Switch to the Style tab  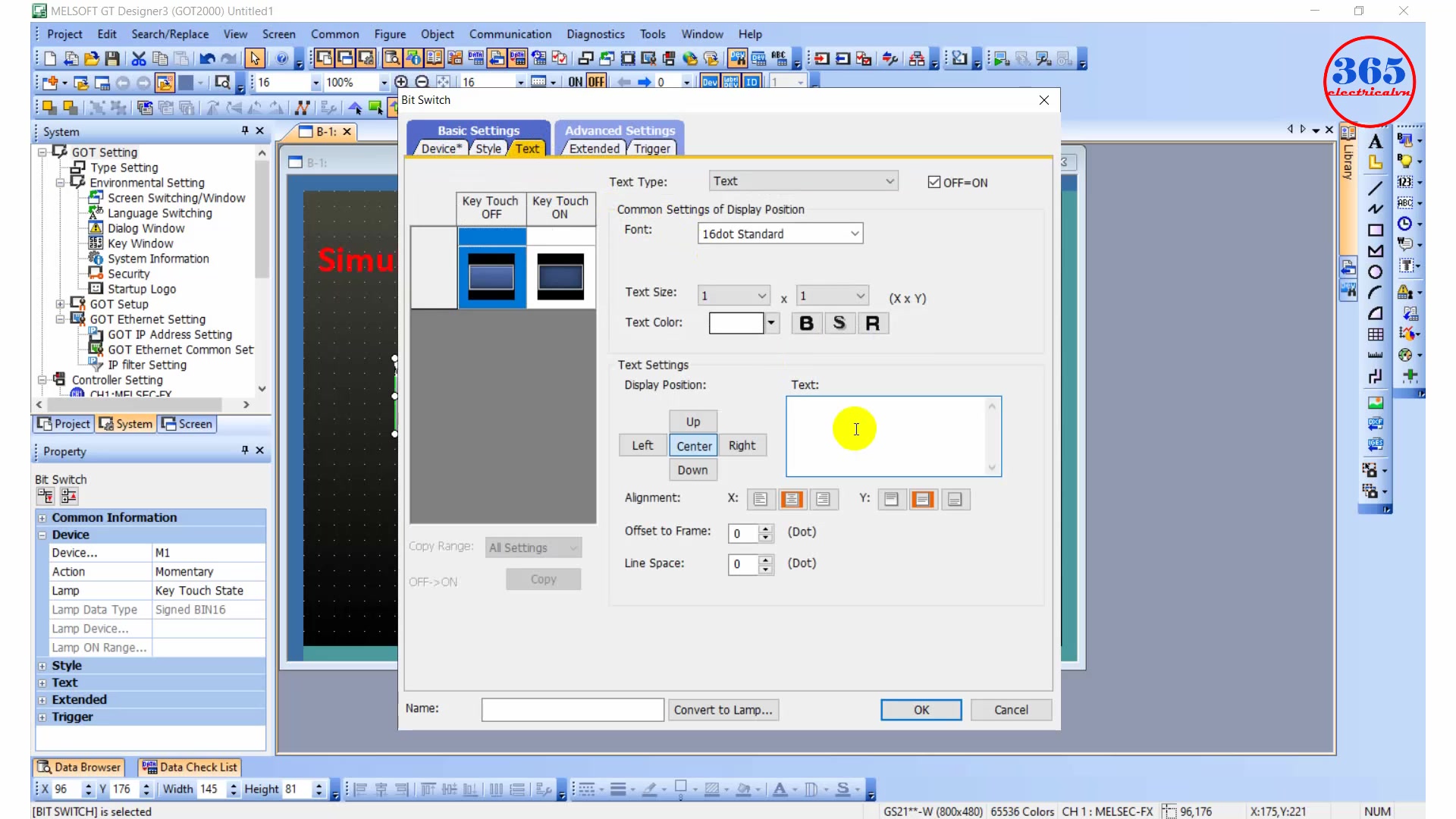488,149
